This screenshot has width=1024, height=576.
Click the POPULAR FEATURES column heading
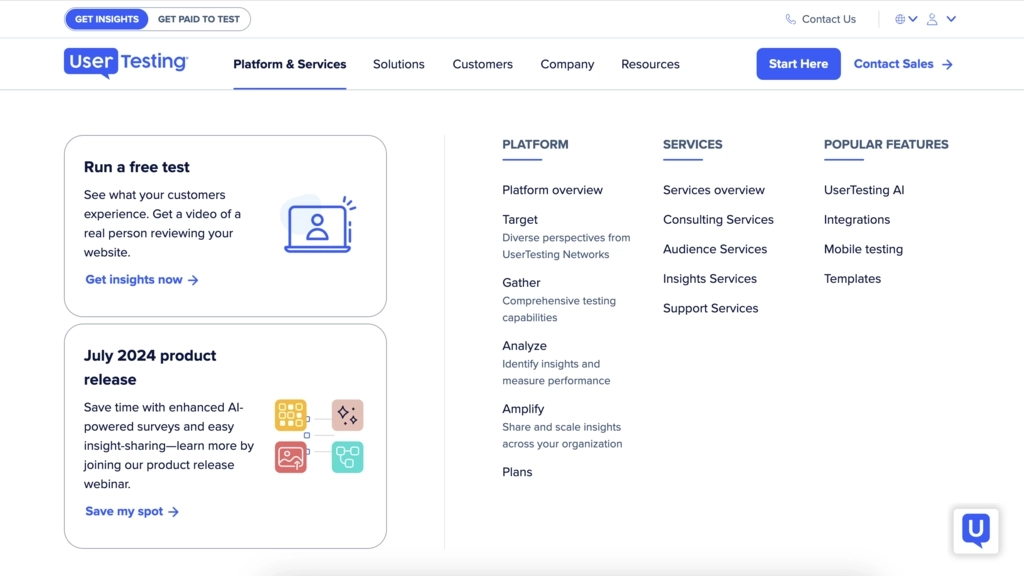tap(886, 144)
